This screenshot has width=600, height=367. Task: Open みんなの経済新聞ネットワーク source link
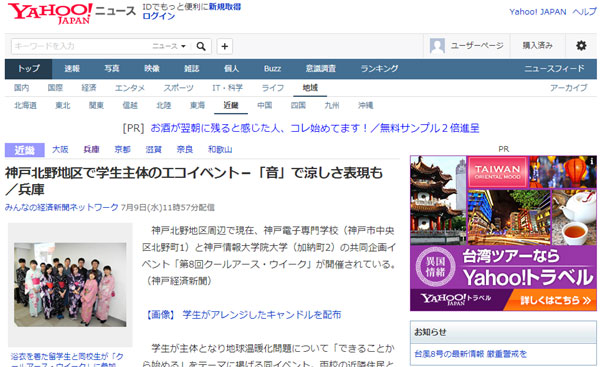tap(62, 207)
